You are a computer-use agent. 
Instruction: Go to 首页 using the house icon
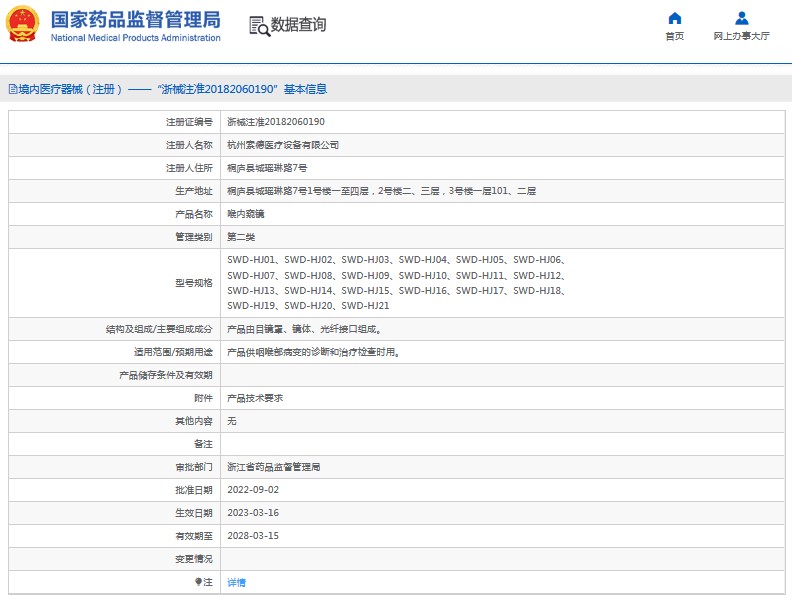click(x=674, y=18)
